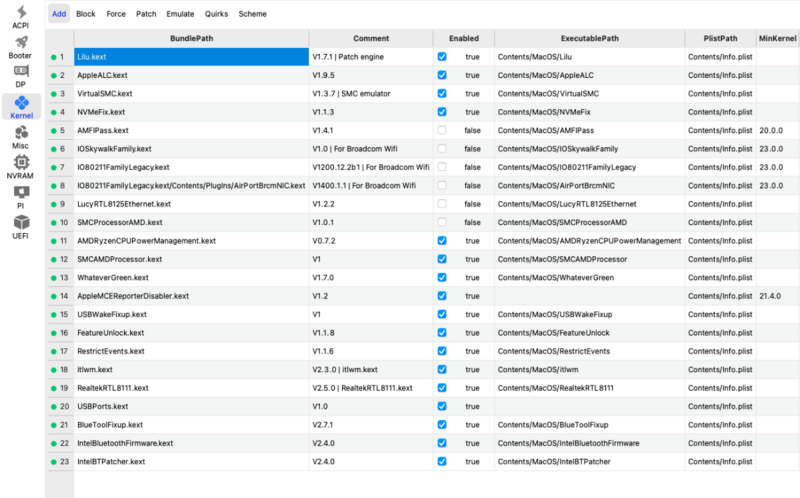Uncheck the itlwm.kext Enabled checkbox
800x498 pixels.
(442, 369)
